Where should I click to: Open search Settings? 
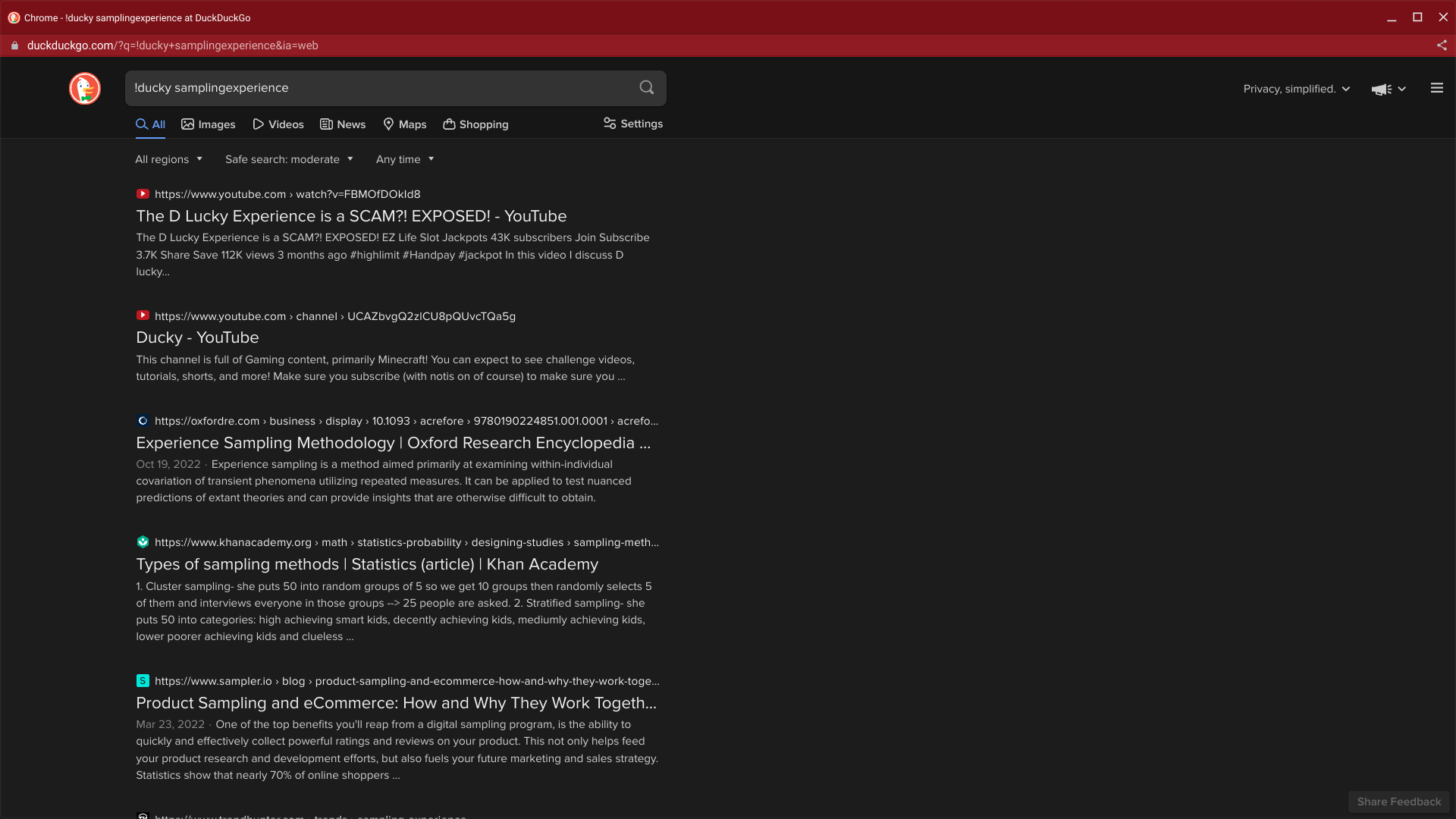point(633,124)
